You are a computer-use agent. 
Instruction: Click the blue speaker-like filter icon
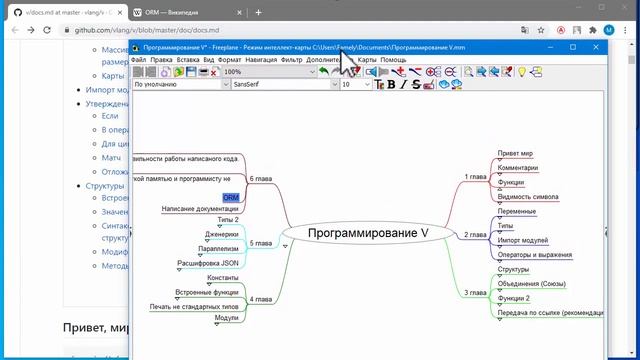(371, 72)
